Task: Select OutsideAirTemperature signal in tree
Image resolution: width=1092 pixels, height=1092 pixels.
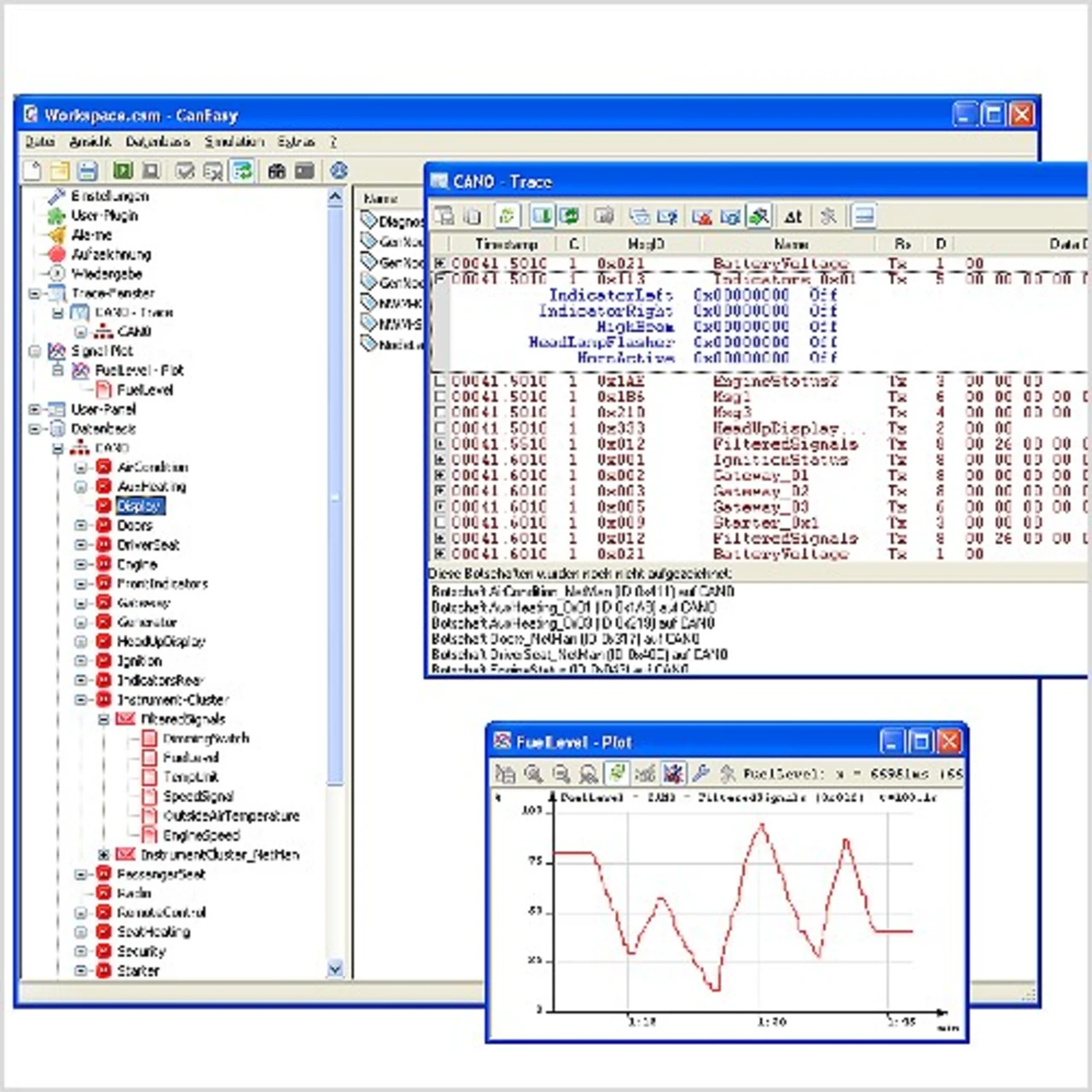Action: 230,816
